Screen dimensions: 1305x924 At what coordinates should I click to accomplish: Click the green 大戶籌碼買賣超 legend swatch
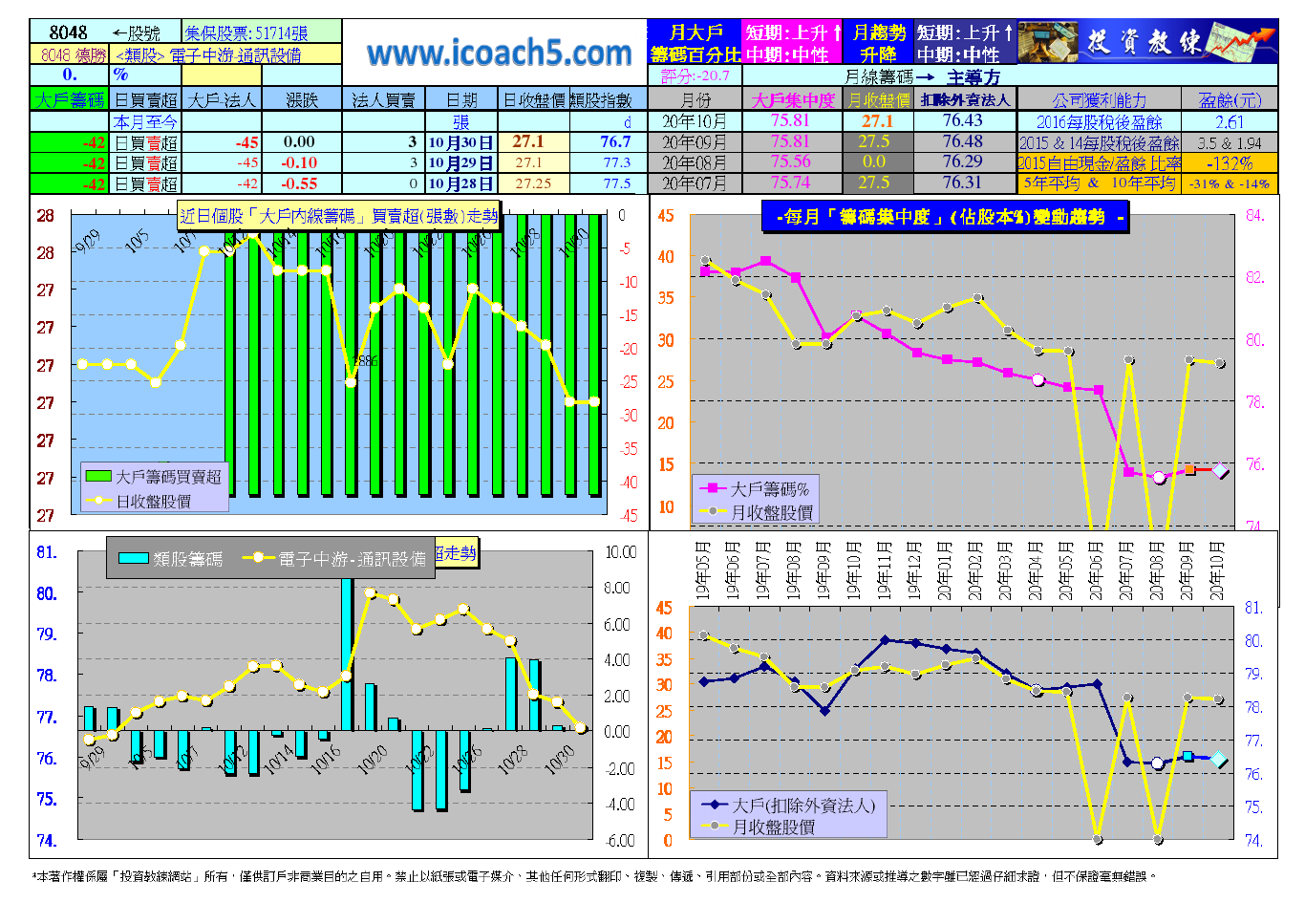[x=97, y=477]
